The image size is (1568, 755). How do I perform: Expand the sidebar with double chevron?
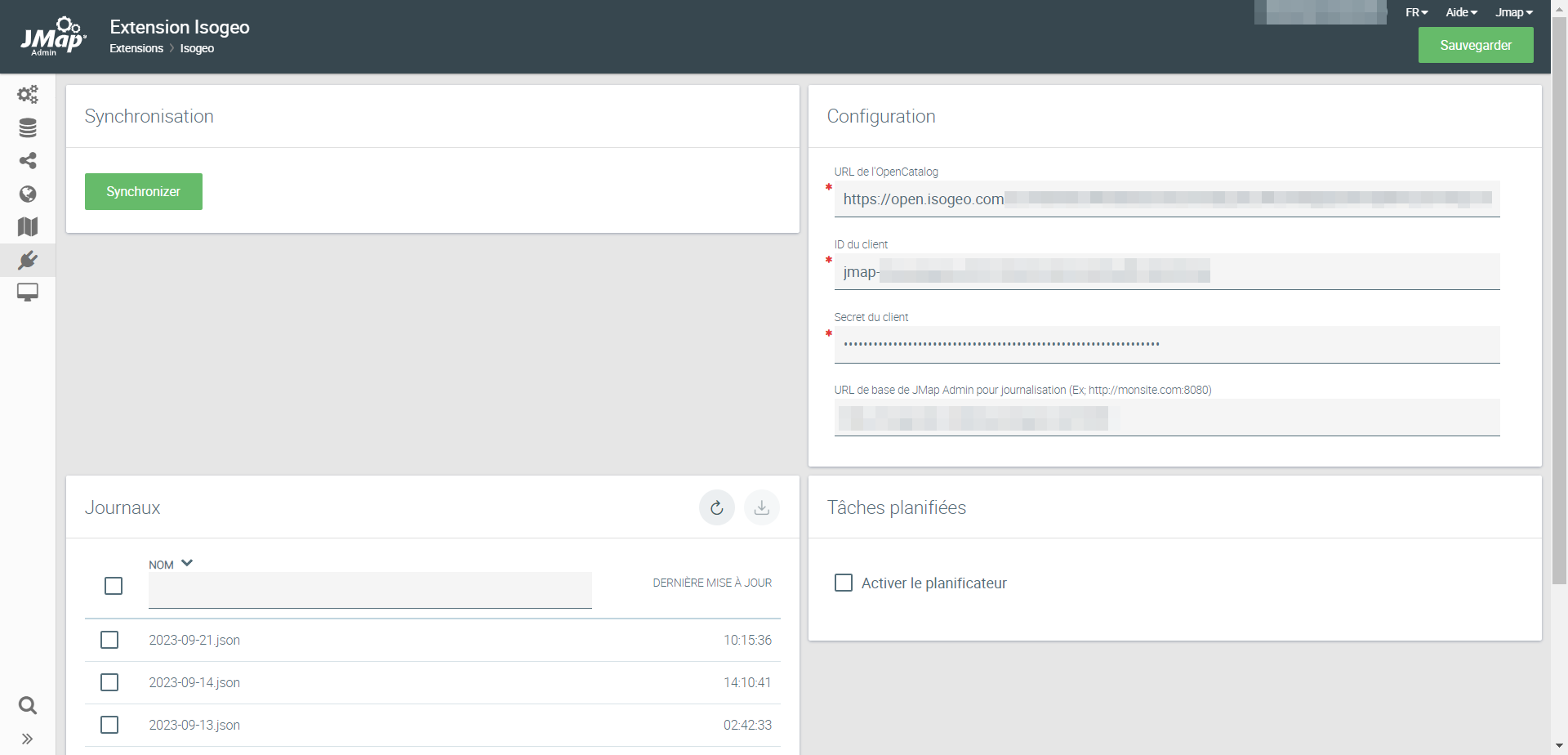28,739
